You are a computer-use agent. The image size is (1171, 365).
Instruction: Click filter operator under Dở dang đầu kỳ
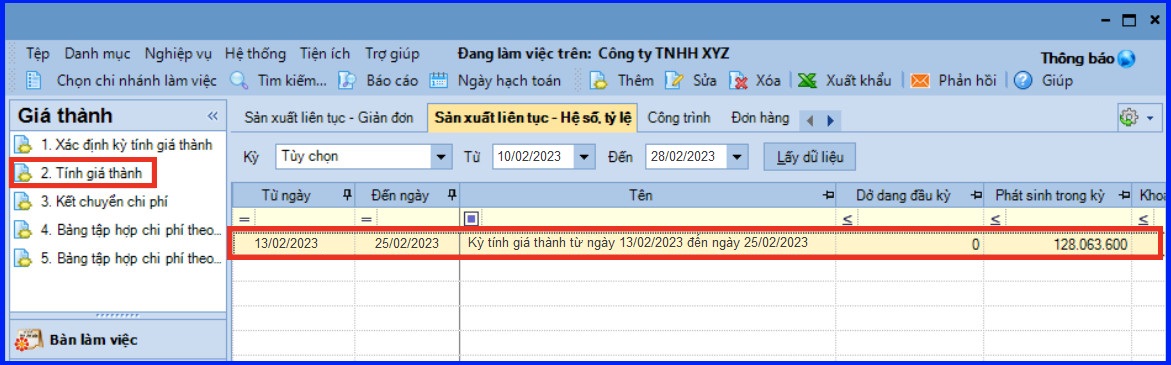[x=847, y=219]
